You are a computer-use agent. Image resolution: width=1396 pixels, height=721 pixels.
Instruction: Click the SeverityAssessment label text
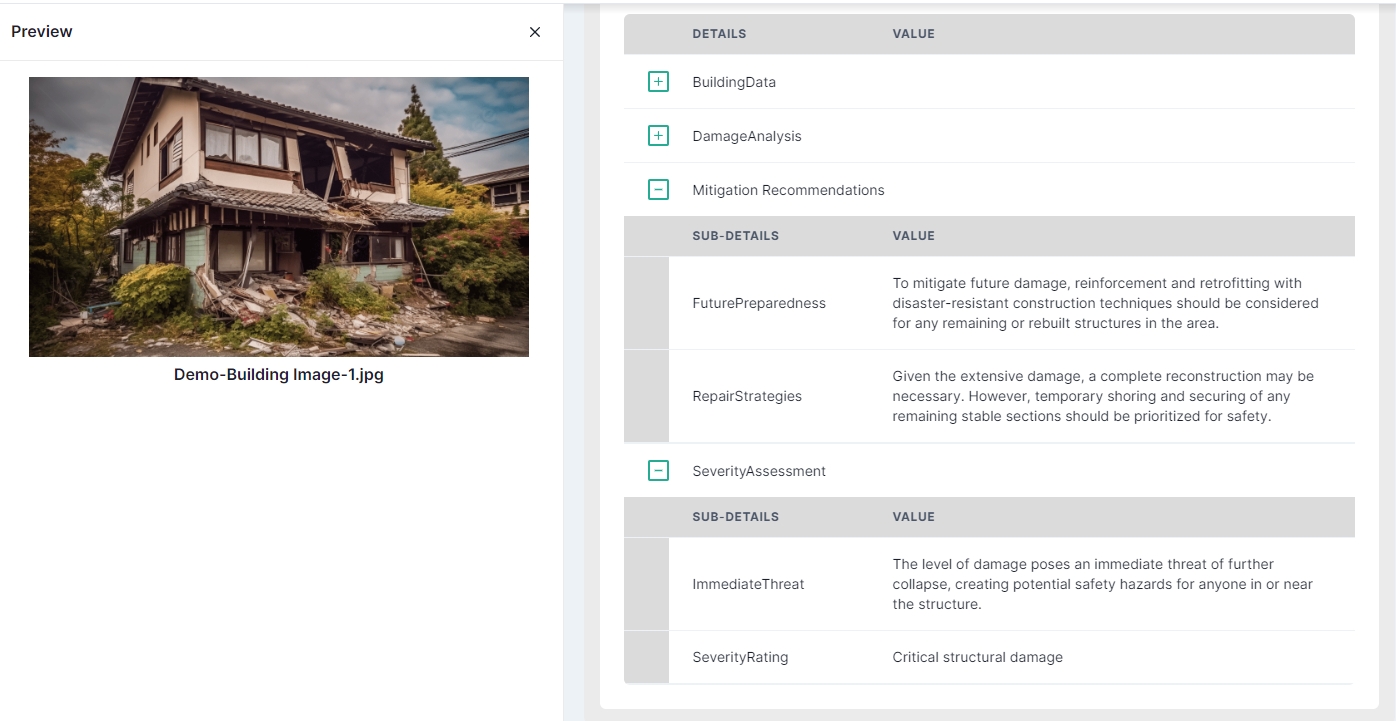759,471
